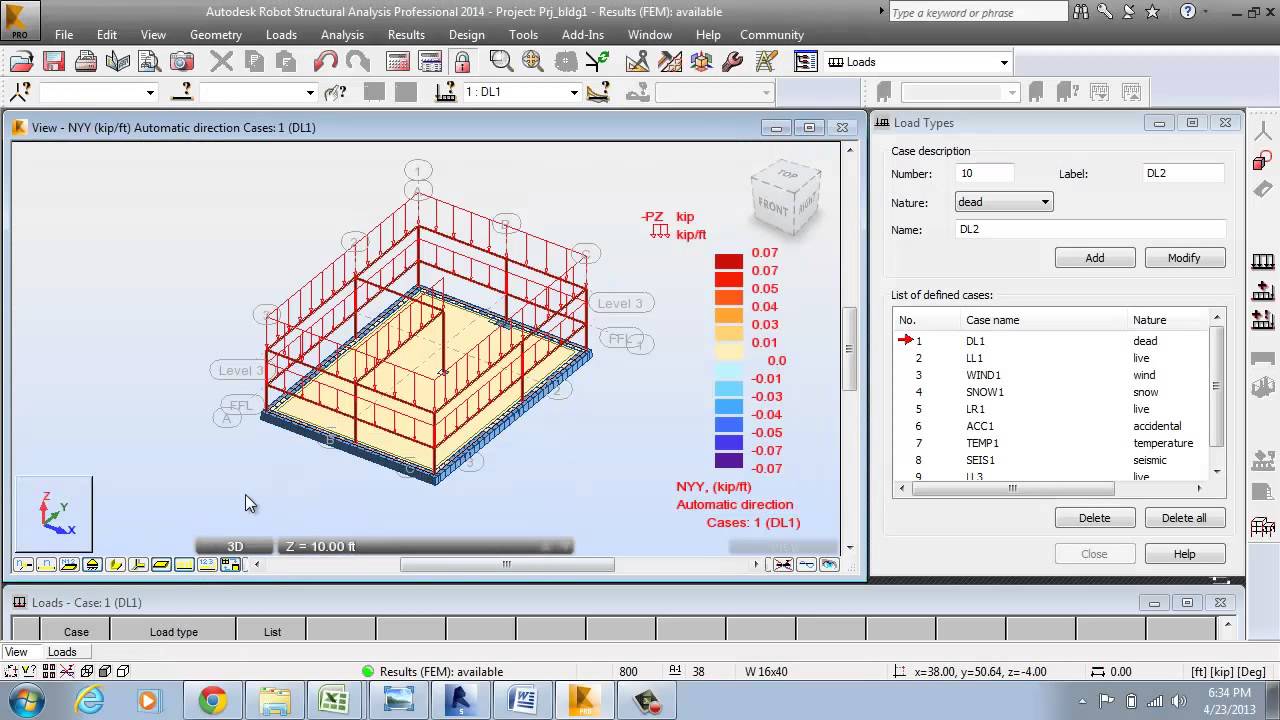Screen dimensions: 1280x720
Task: Open the Analysis menu
Action: click(x=342, y=35)
